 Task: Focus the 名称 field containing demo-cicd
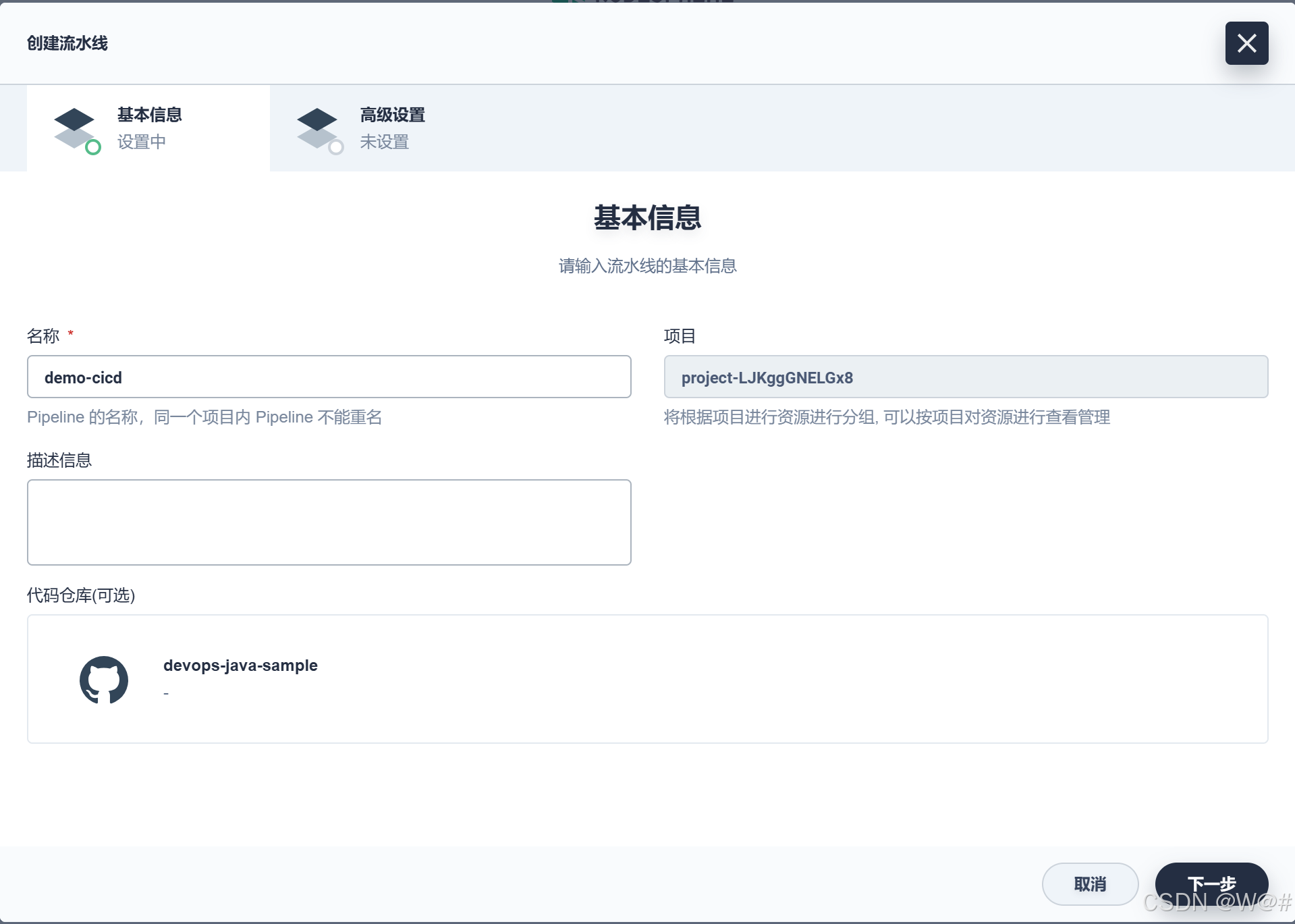pyautogui.click(x=329, y=377)
